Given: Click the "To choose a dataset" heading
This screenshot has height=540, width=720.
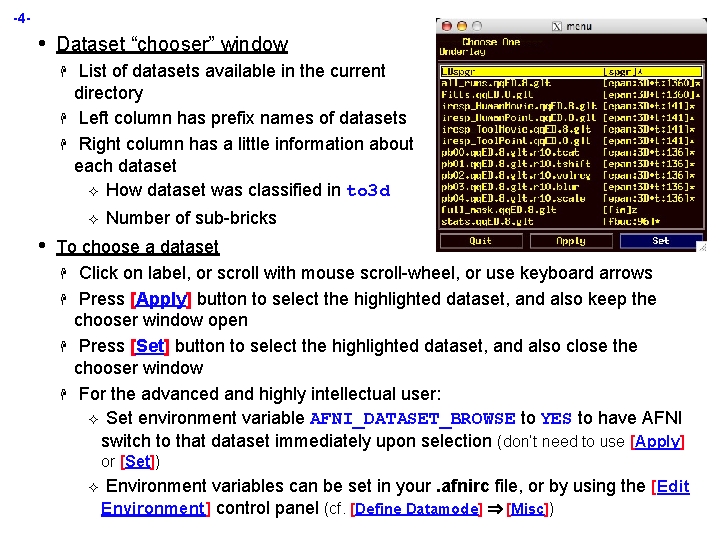Looking at the screenshot, I should coord(138,247).
